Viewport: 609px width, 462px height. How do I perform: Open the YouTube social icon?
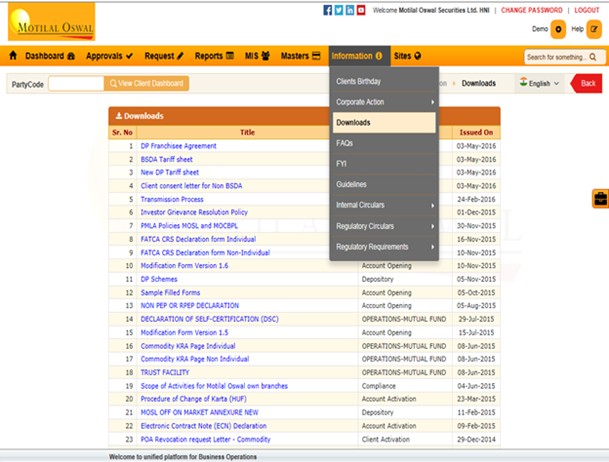(361, 10)
